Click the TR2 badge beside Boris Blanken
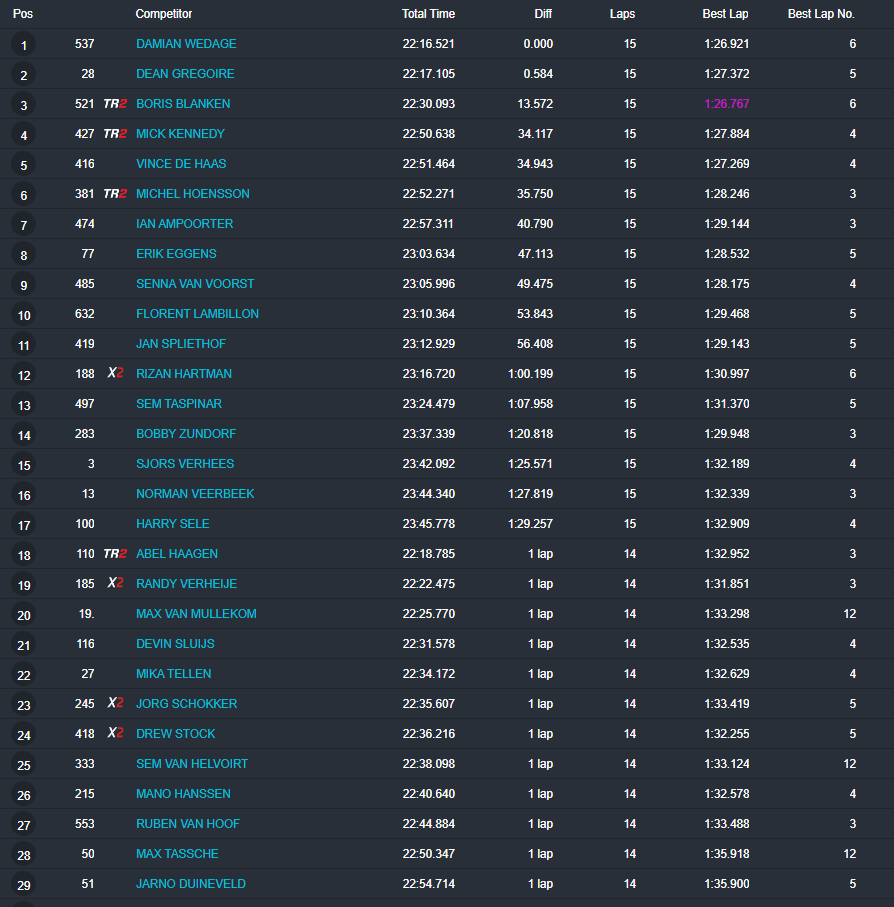 [x=115, y=104]
